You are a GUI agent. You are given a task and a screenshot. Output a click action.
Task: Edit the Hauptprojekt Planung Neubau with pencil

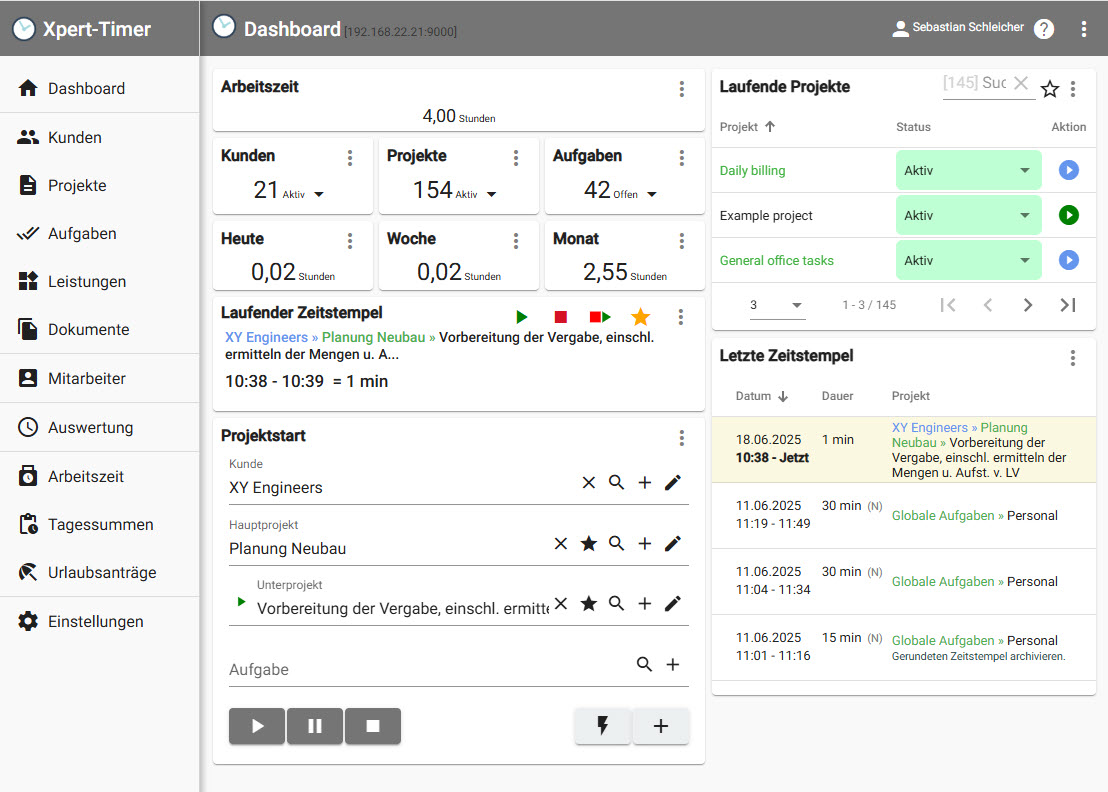pos(673,543)
